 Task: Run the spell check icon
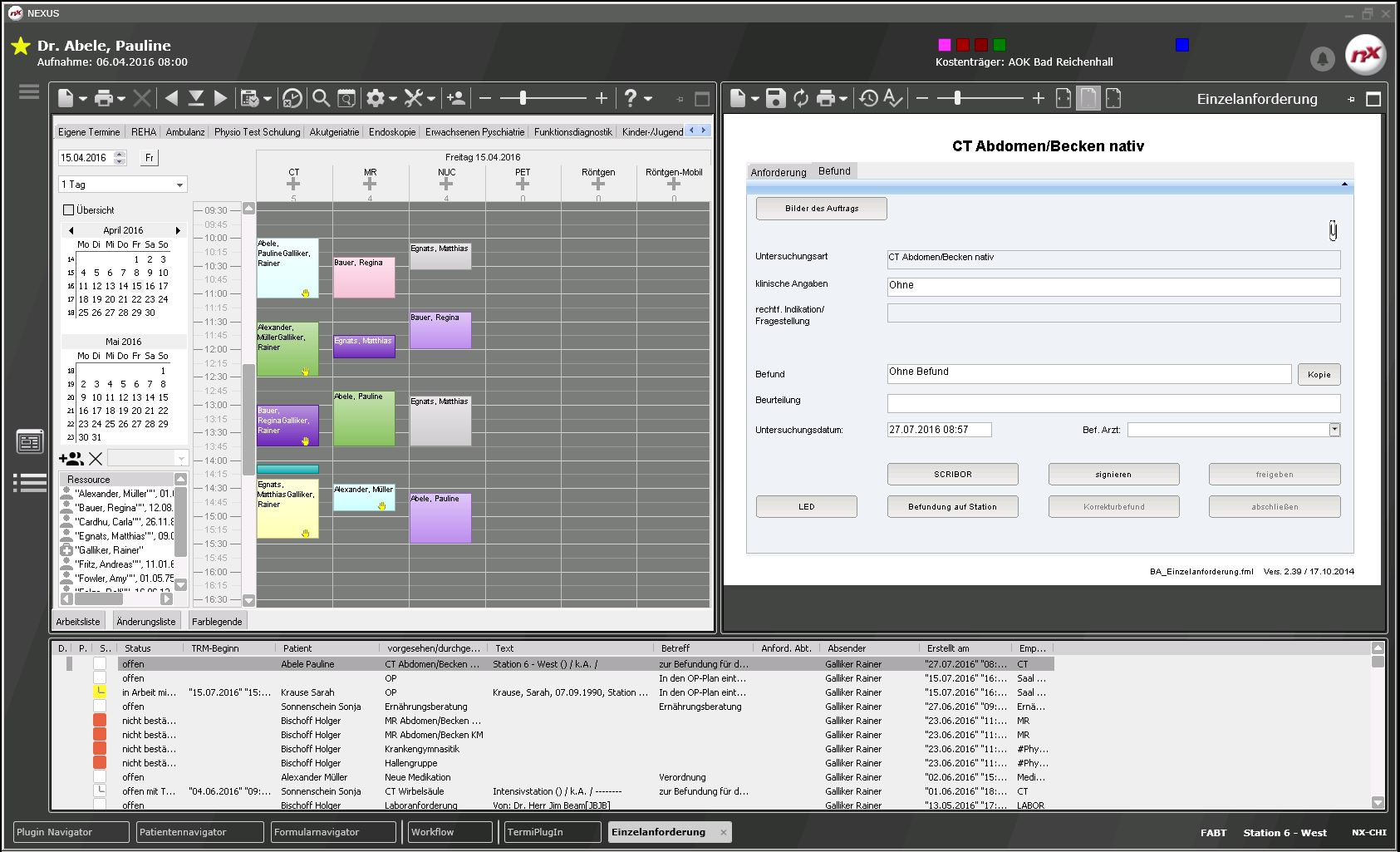click(893, 99)
